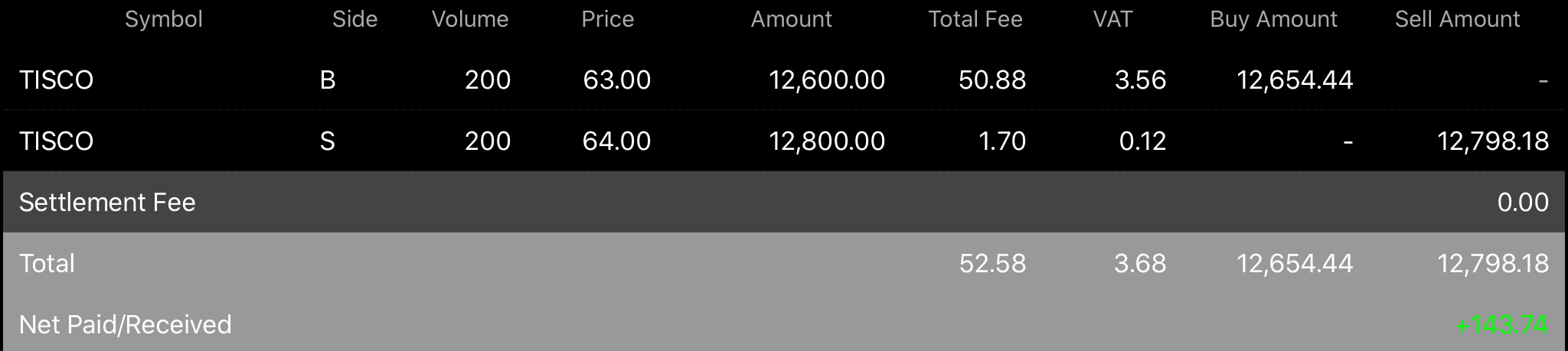Click the Total Fee column header
Viewport: 1568px width, 351px height.
pyautogui.click(x=975, y=19)
